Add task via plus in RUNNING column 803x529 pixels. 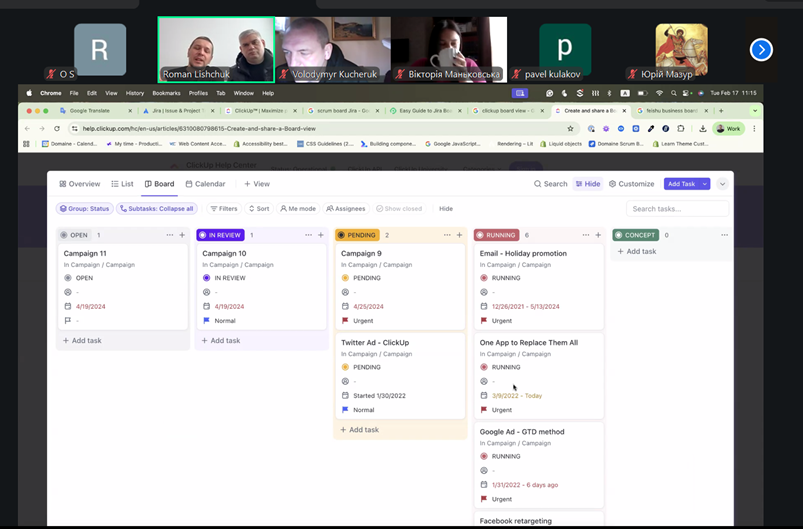pyautogui.click(x=598, y=235)
